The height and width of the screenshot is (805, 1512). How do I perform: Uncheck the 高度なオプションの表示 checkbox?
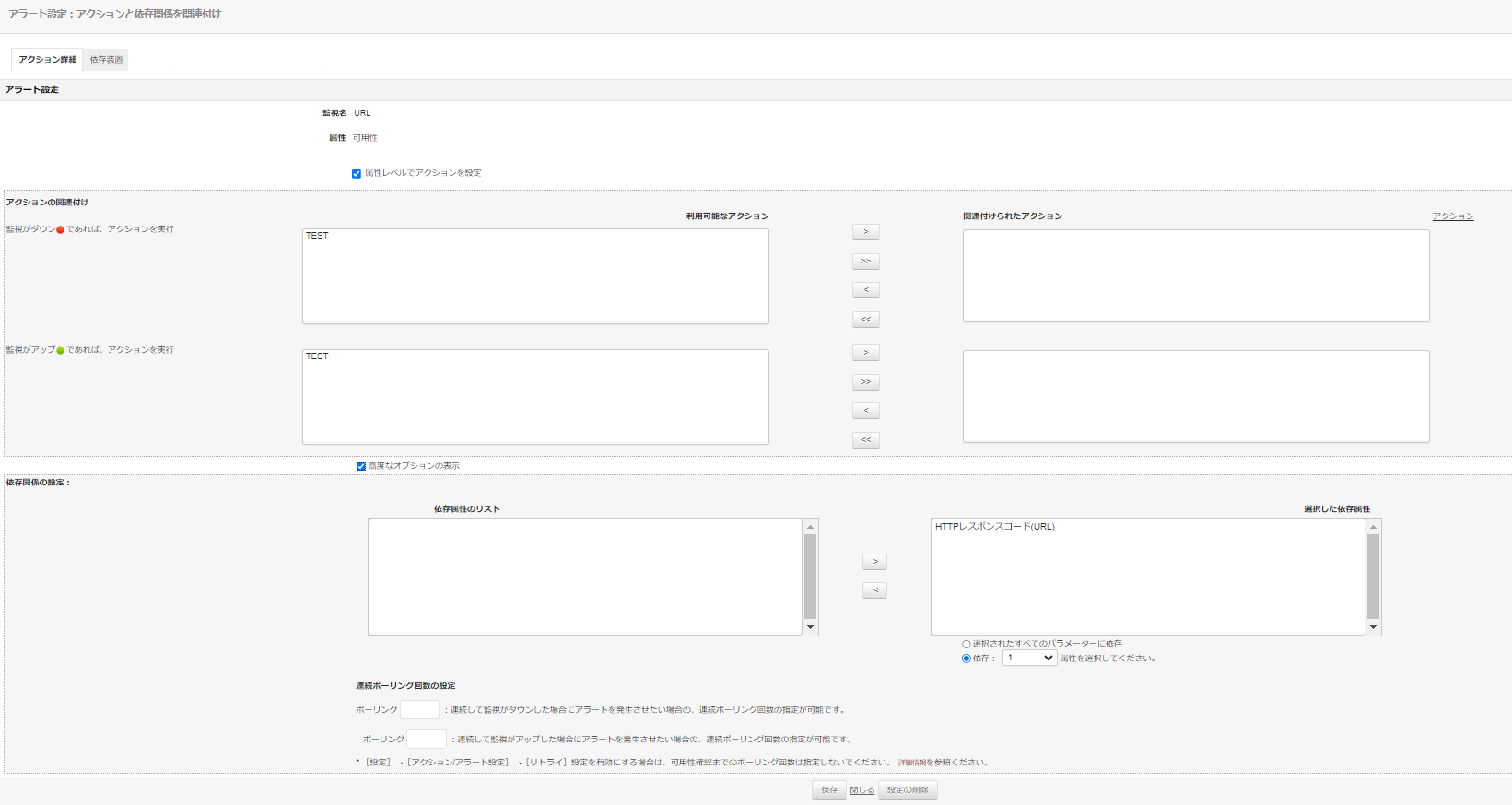pos(361,466)
